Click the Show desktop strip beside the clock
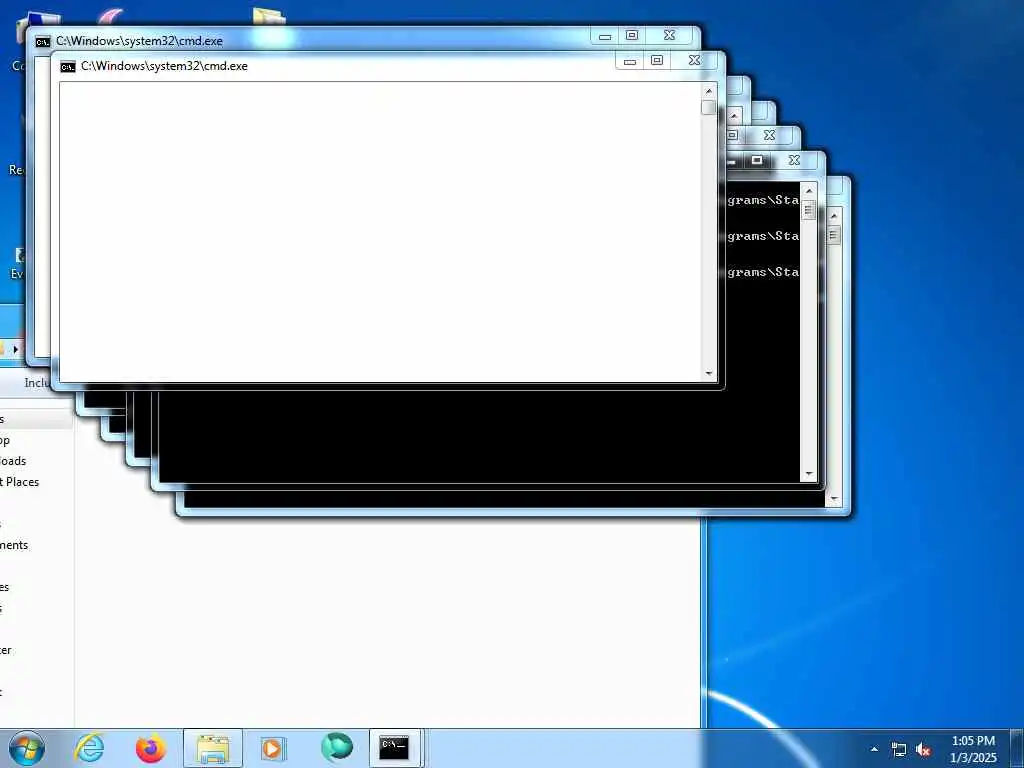This screenshot has height=768, width=1024. [x=1017, y=748]
